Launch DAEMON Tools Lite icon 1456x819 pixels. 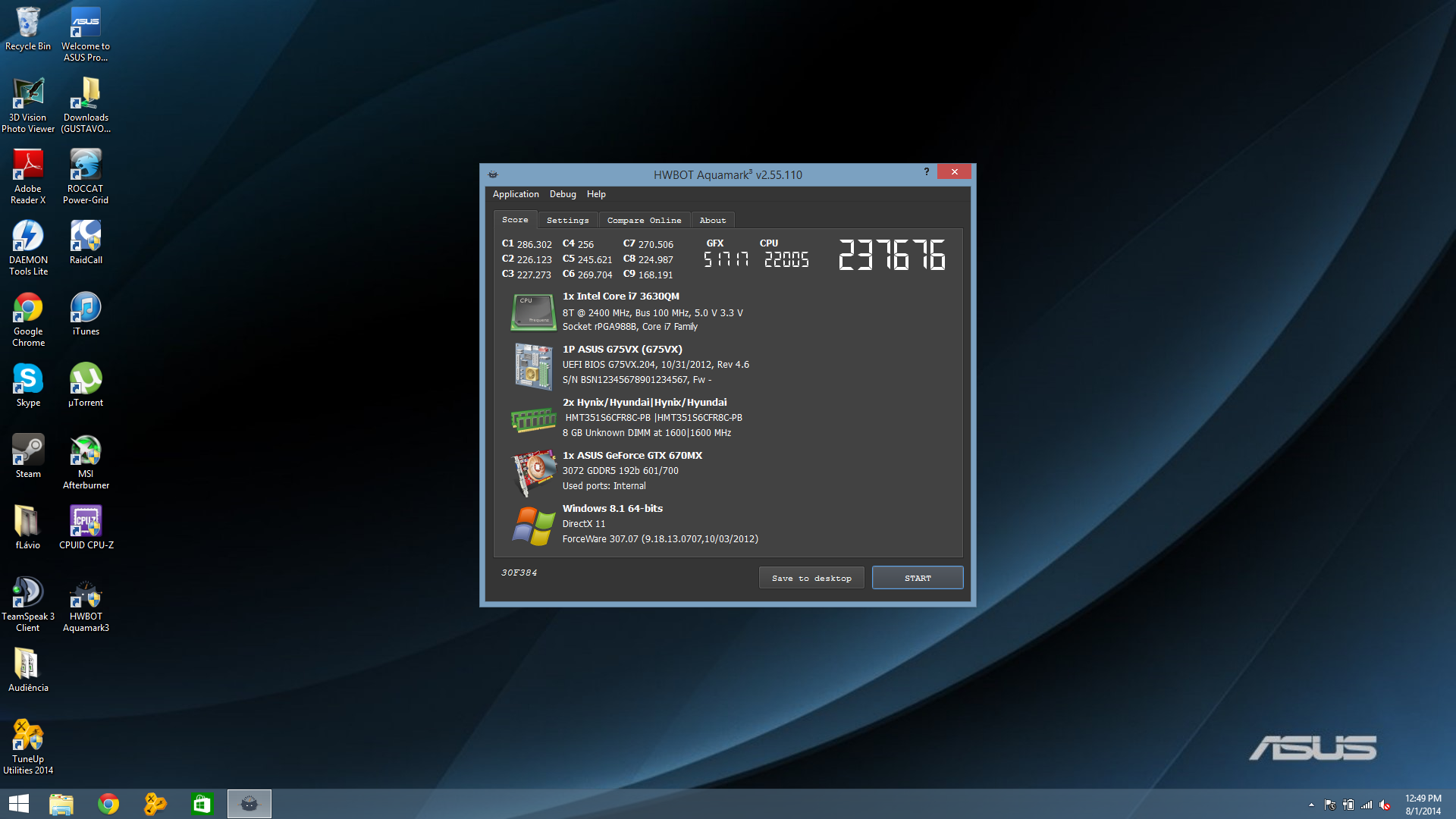pos(28,248)
